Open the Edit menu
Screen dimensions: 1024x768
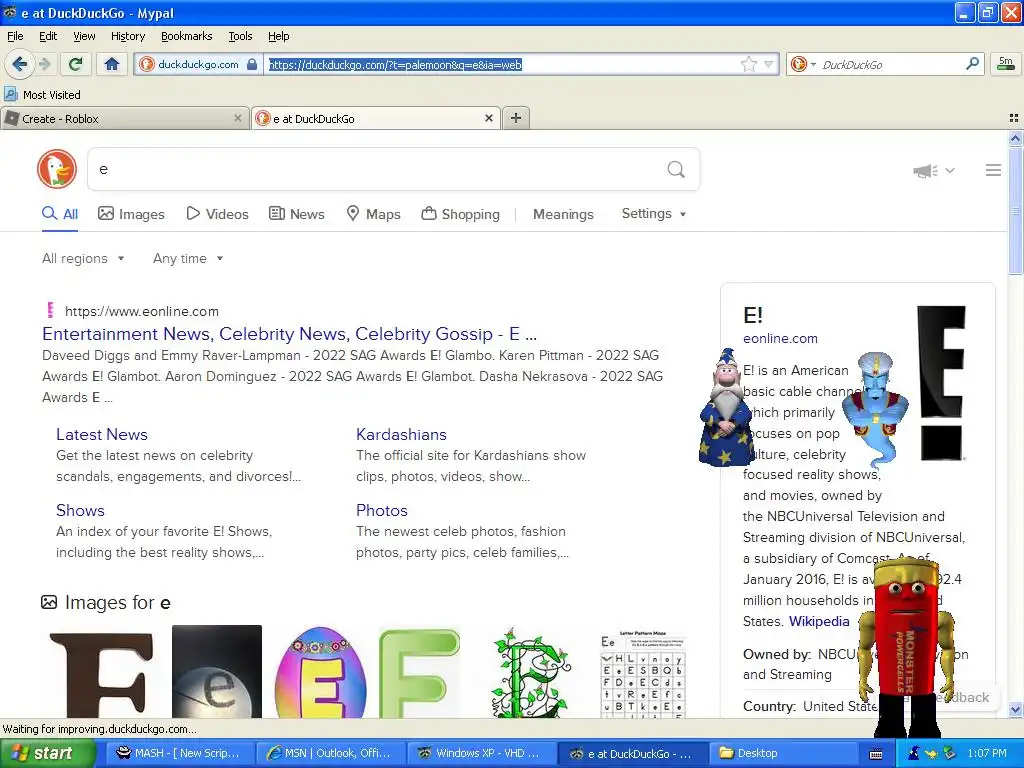pyautogui.click(x=48, y=36)
